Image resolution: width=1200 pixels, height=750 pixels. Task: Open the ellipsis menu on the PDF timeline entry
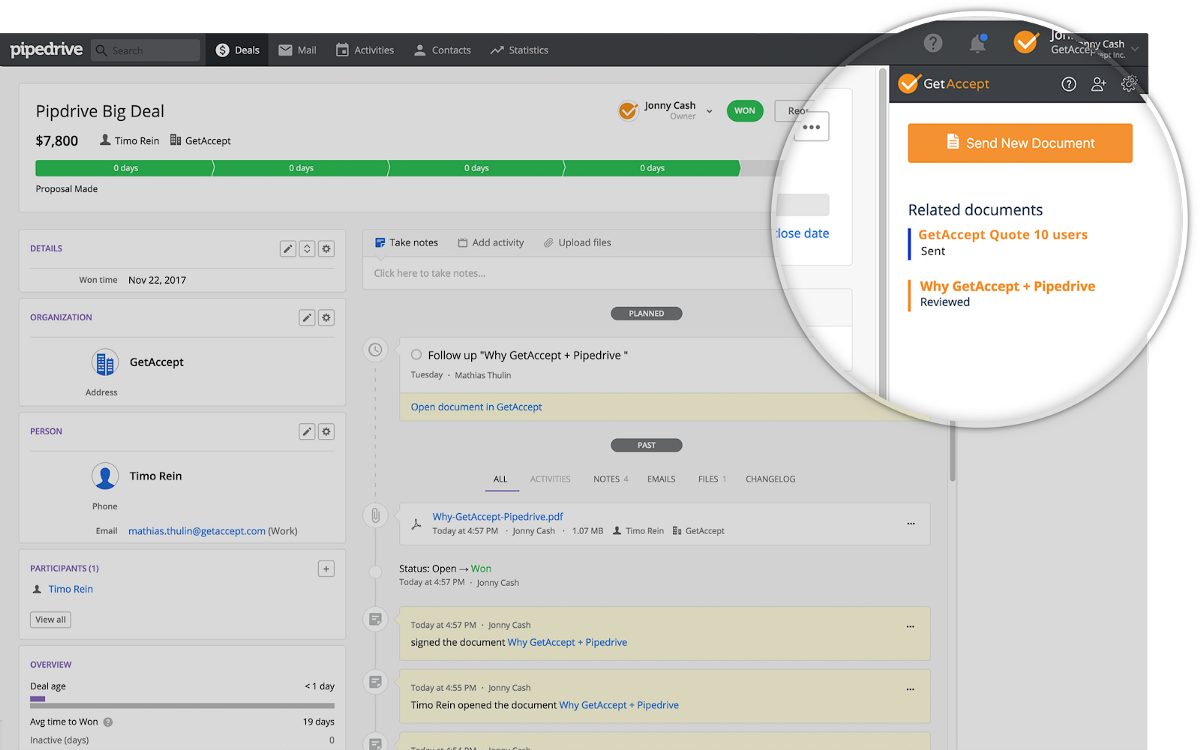(911, 522)
